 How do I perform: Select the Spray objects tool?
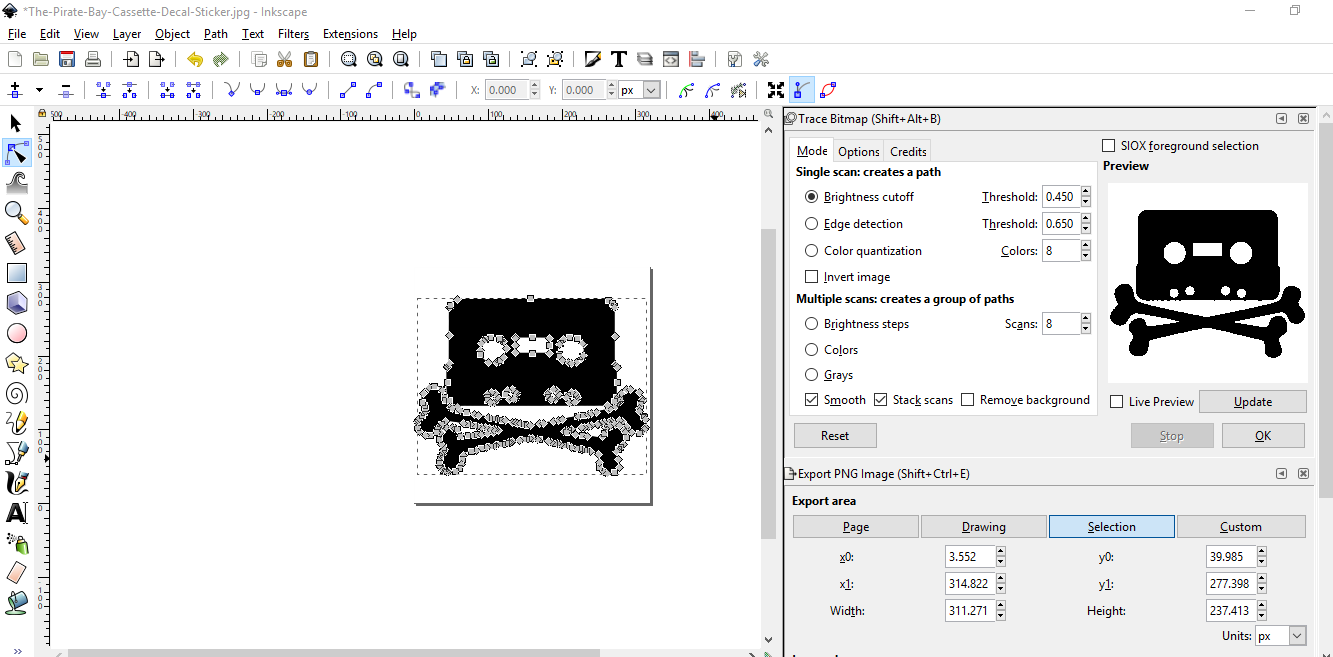[16, 543]
